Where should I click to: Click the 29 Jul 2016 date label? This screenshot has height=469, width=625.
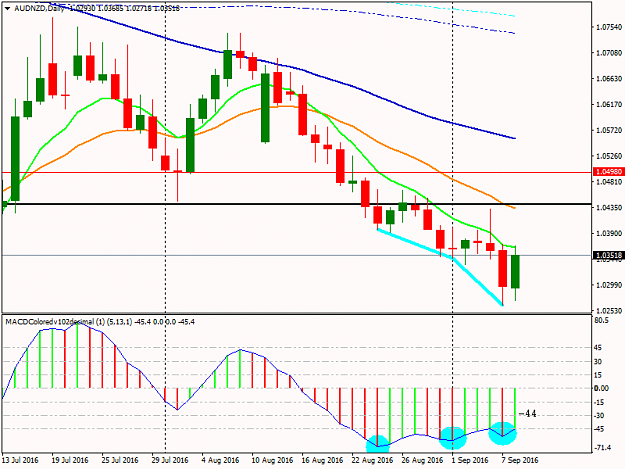pyautogui.click(x=170, y=460)
